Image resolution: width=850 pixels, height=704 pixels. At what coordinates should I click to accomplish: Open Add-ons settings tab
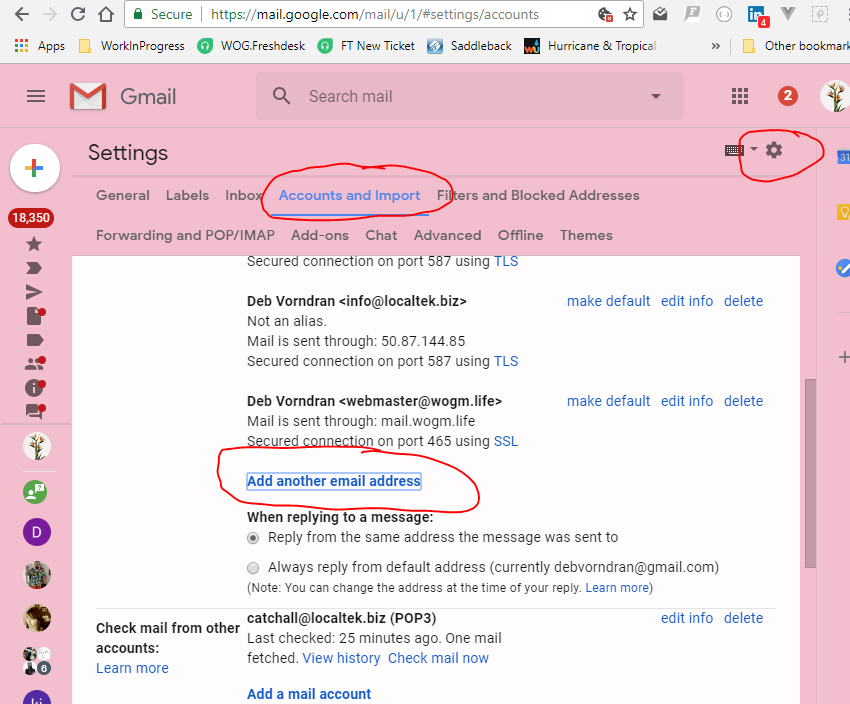pyautogui.click(x=320, y=236)
